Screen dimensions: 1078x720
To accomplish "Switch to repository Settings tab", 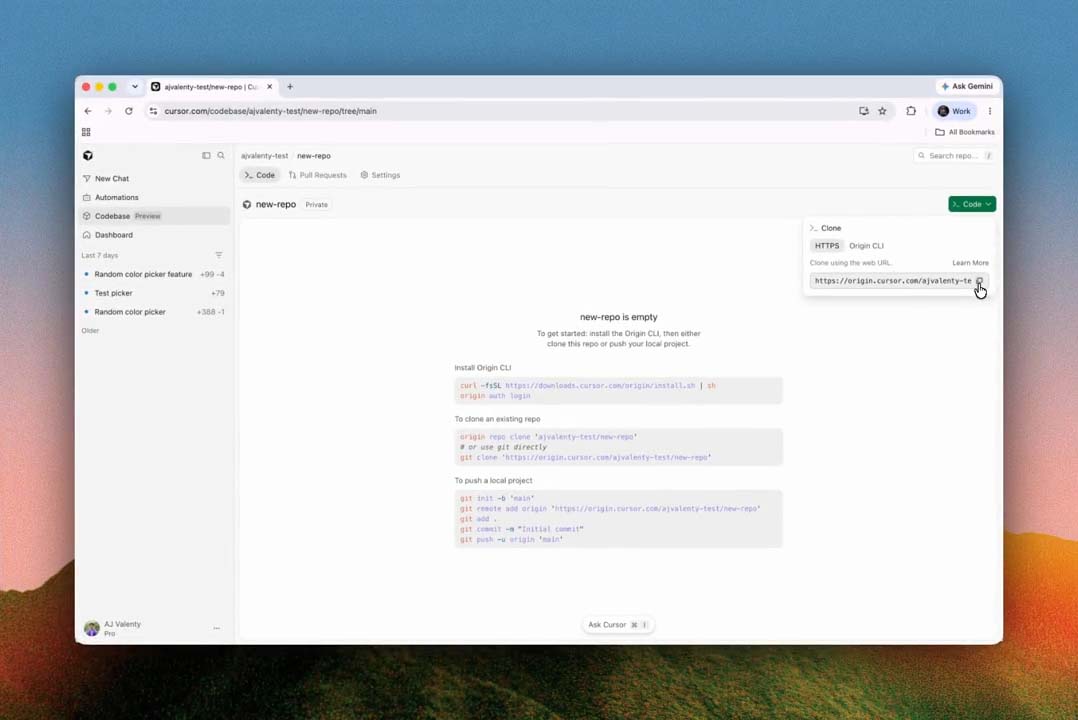I will [380, 175].
